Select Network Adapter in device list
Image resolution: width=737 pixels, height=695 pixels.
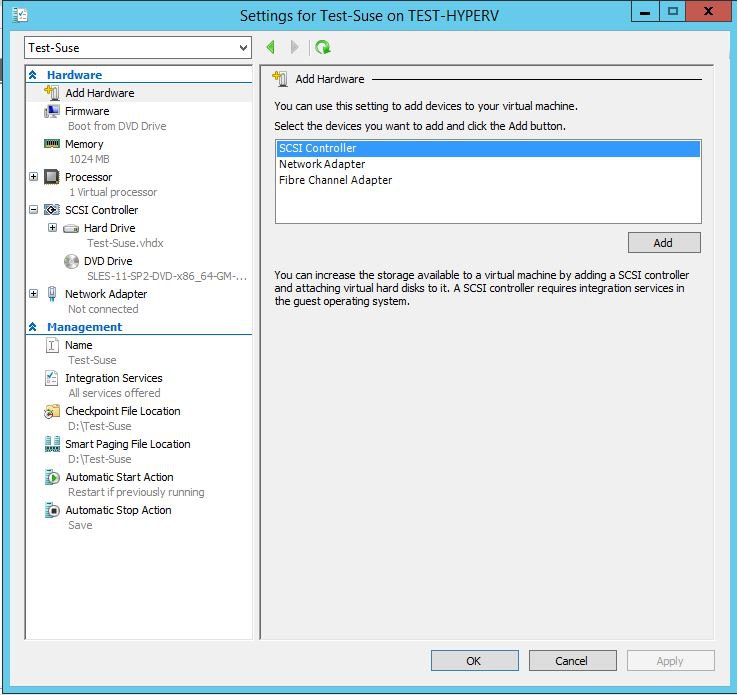tap(322, 164)
